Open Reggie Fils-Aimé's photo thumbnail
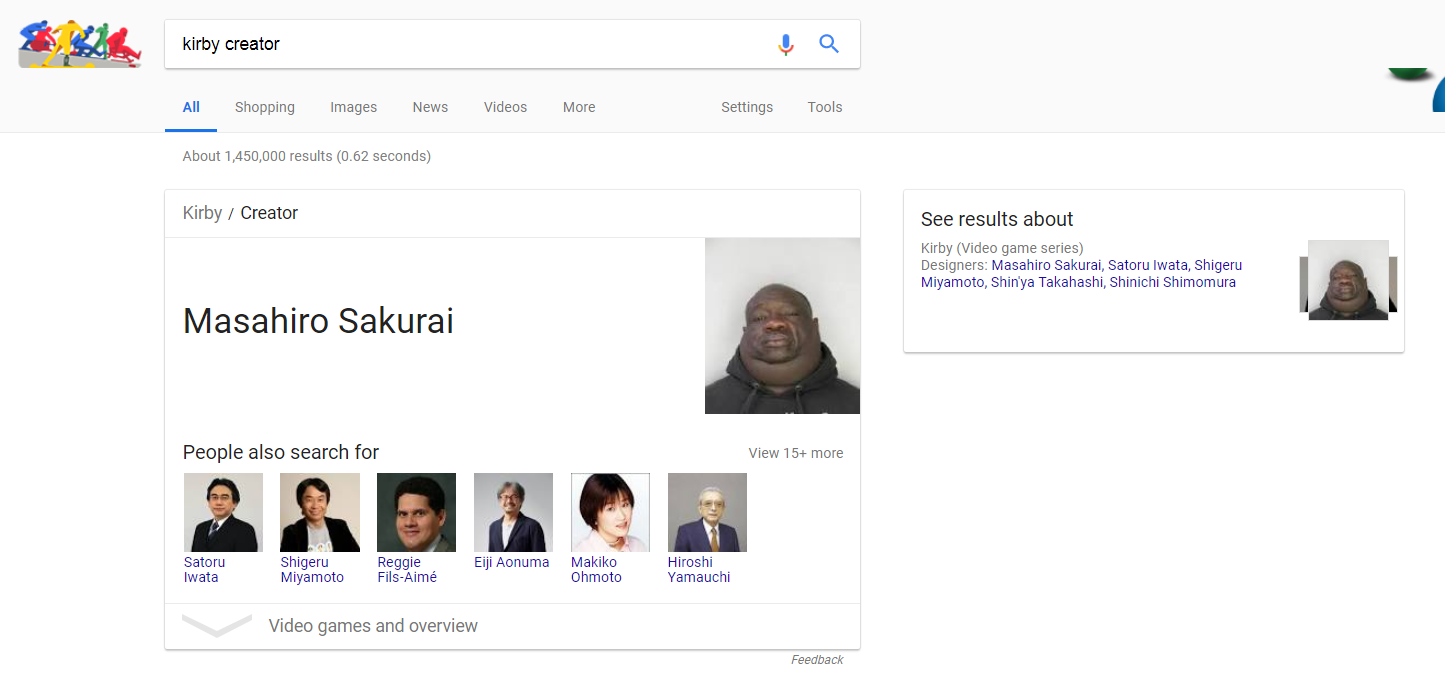Image resolution: width=1445 pixels, height=681 pixels. coord(416,512)
